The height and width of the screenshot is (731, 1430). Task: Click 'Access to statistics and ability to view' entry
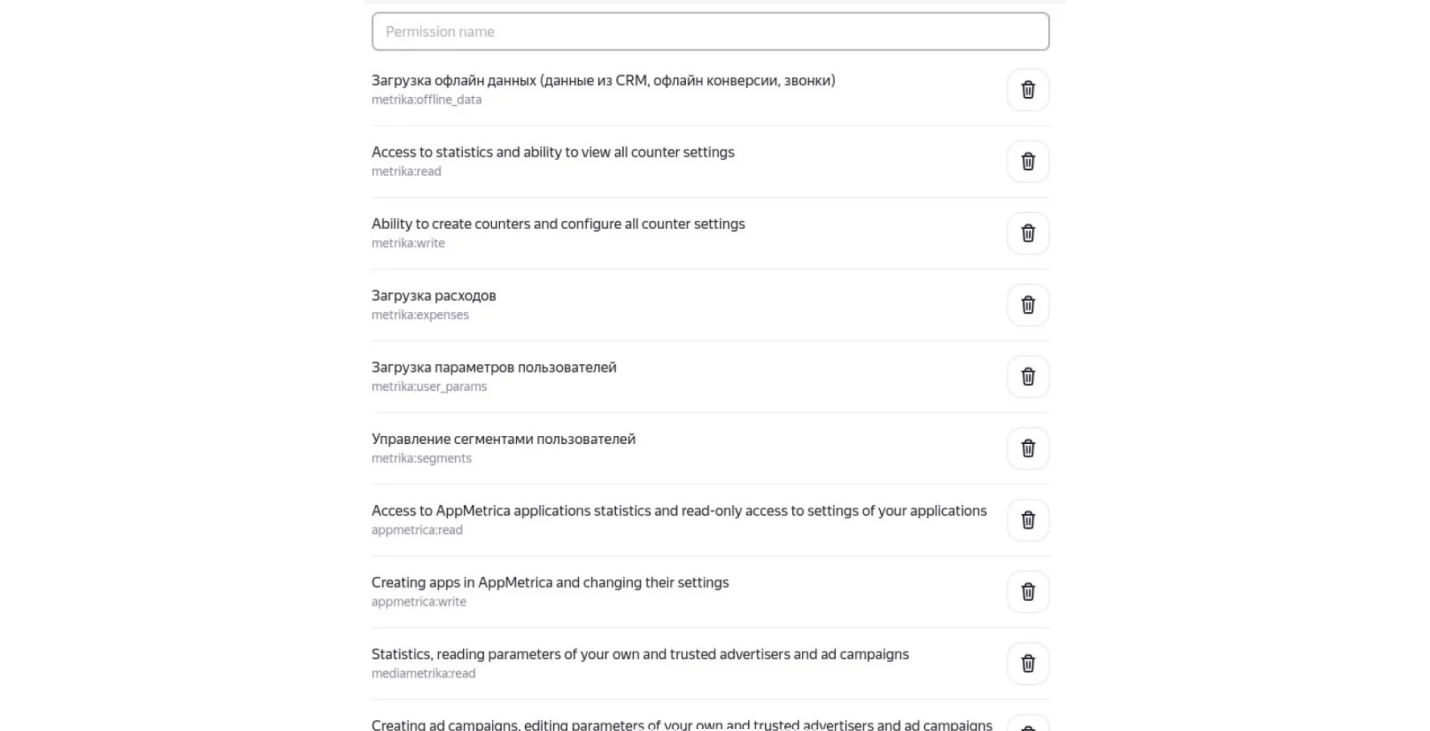(553, 153)
